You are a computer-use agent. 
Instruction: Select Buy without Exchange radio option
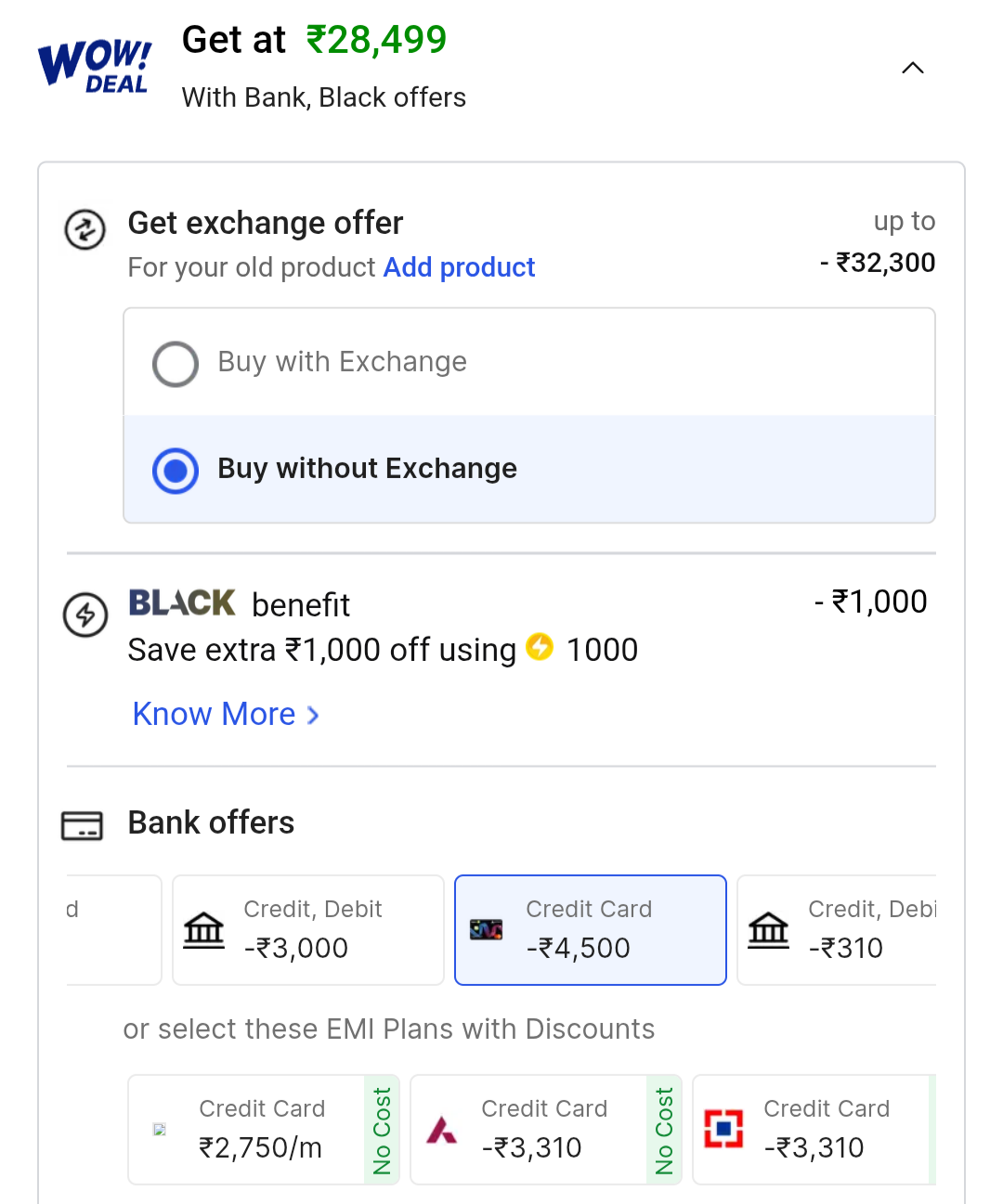(176, 471)
